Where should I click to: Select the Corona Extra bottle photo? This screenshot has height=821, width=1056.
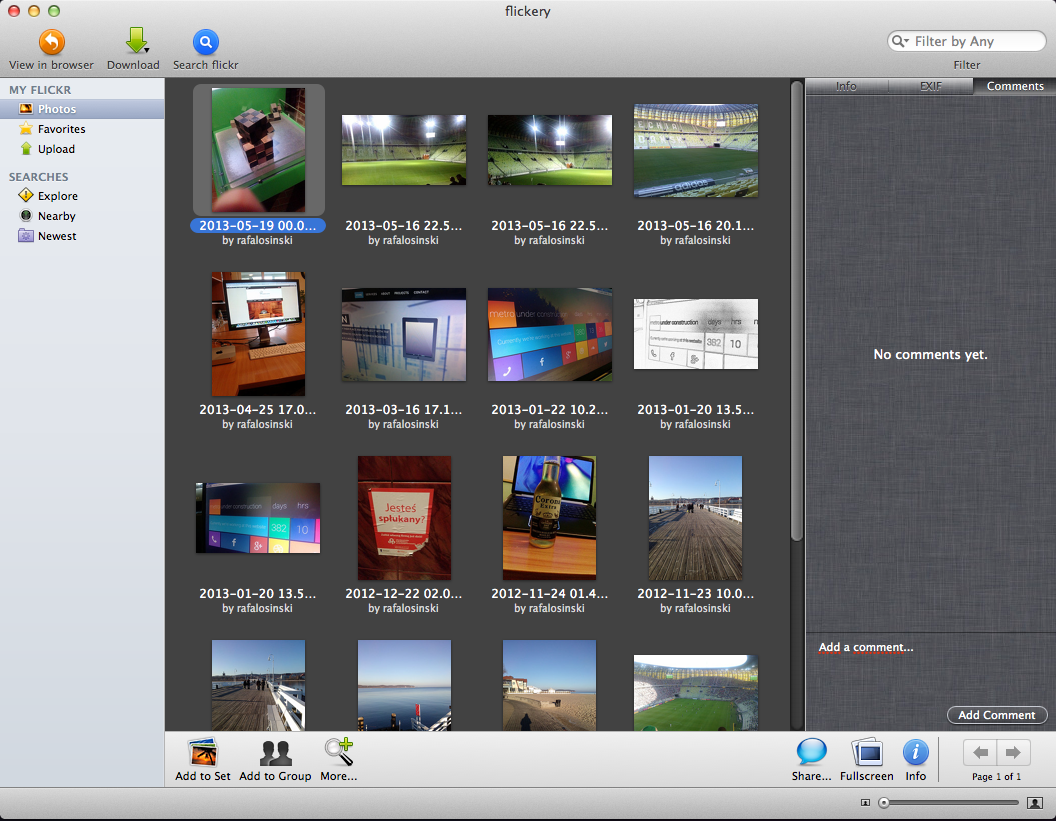pos(549,518)
